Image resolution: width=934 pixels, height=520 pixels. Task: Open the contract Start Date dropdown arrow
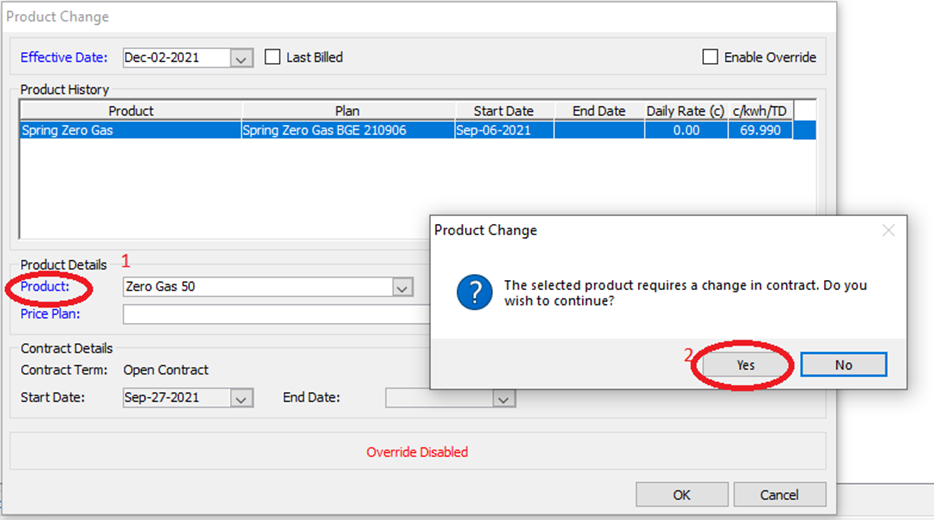click(241, 398)
